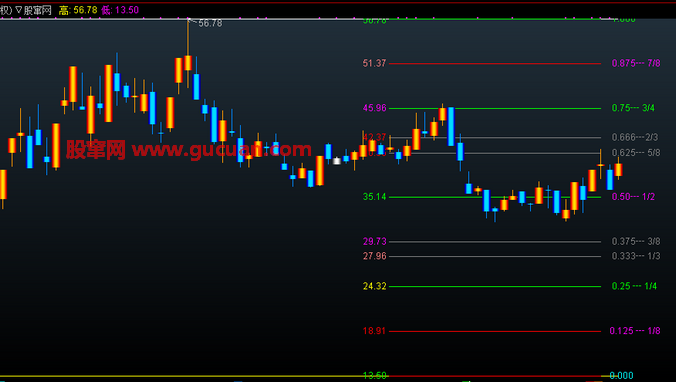Click the 0.75--- 3/4 level label
Screen dimensions: 676x382
coord(633,108)
